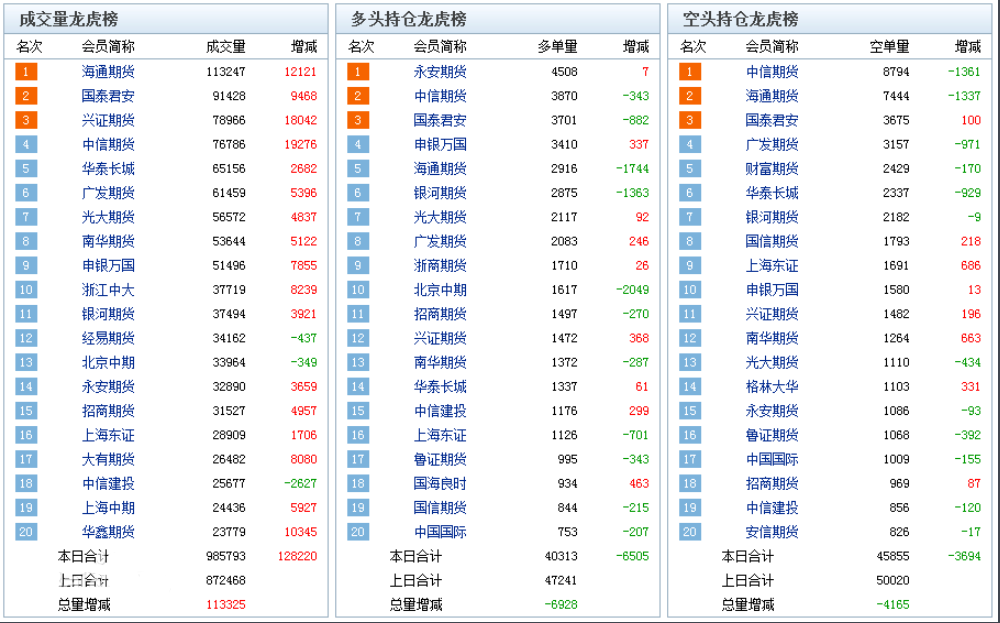
Task: Open 安信期货 member link
Action: click(772, 532)
